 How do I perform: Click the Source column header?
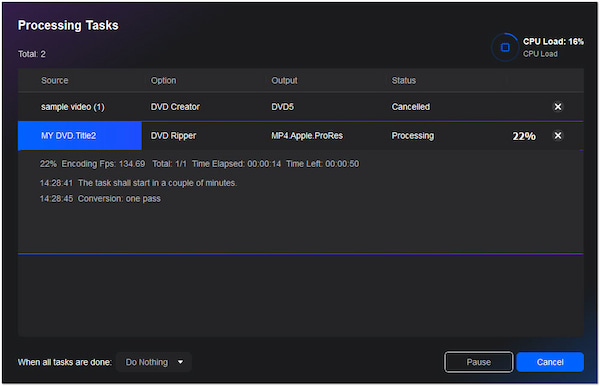click(x=55, y=80)
